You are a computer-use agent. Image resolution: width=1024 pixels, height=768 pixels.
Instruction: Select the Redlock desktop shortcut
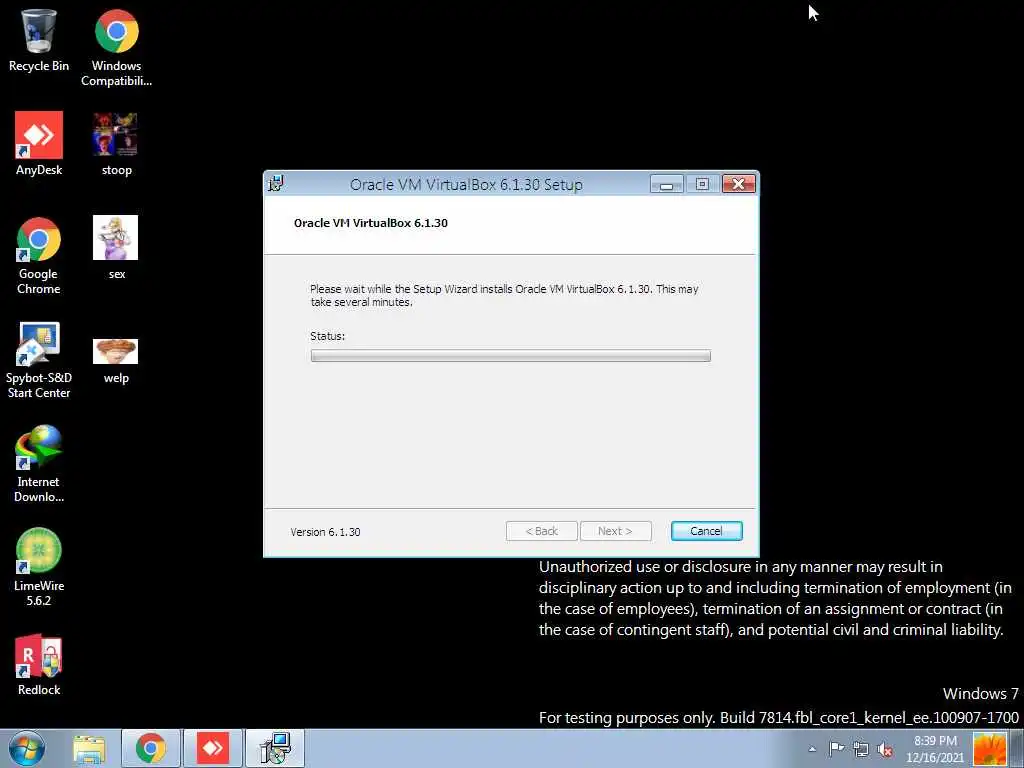(x=39, y=664)
